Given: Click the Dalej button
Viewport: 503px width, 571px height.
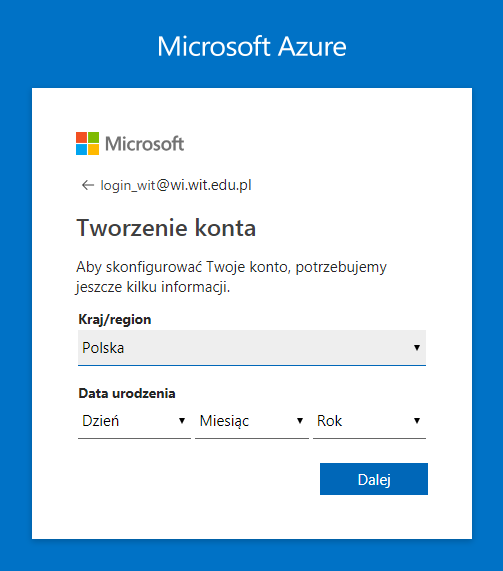Looking at the screenshot, I should [374, 479].
